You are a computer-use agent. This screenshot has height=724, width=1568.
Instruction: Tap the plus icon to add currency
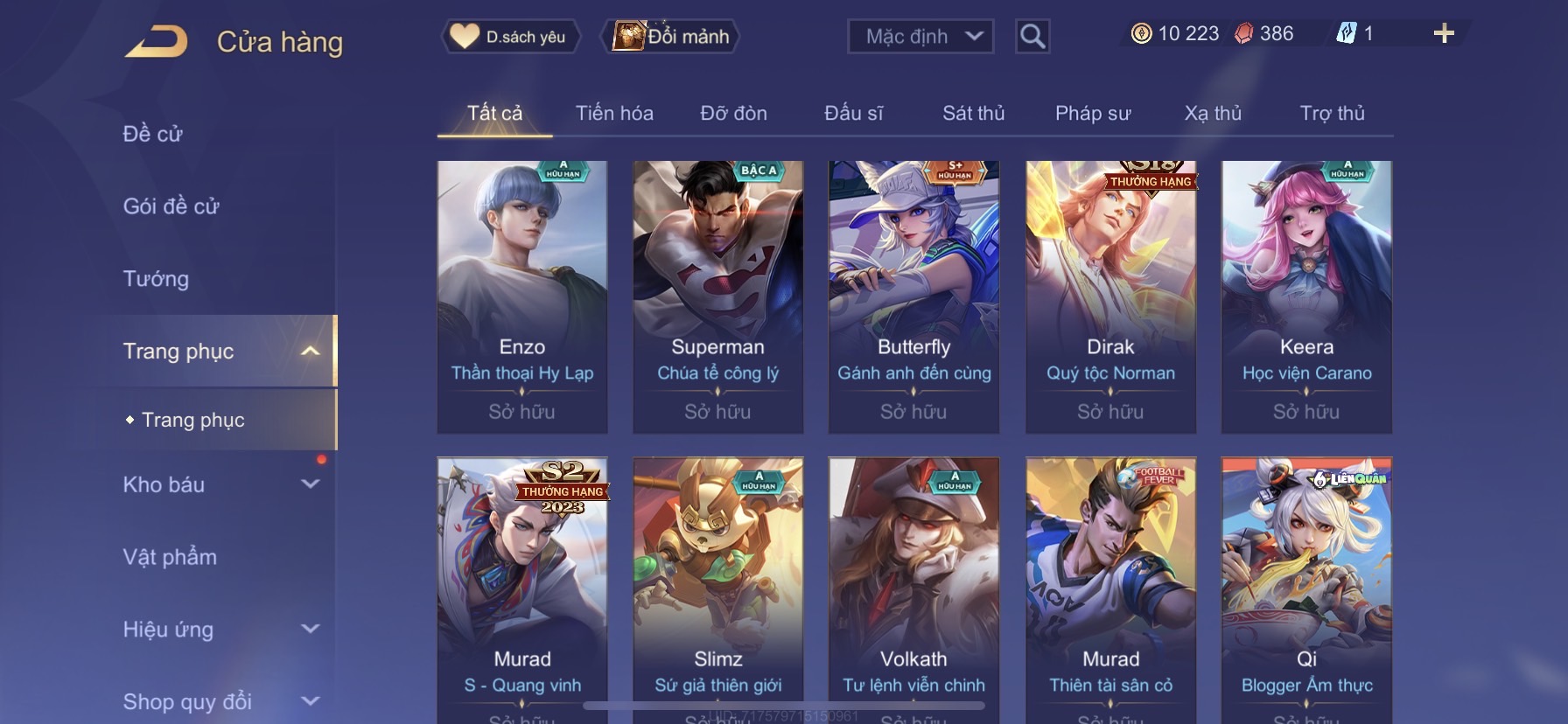1444,34
